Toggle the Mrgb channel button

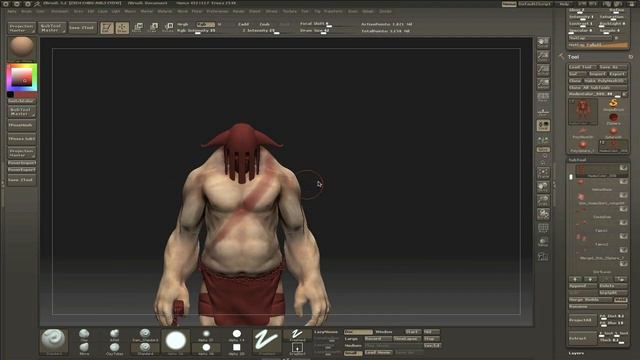(x=183, y=24)
